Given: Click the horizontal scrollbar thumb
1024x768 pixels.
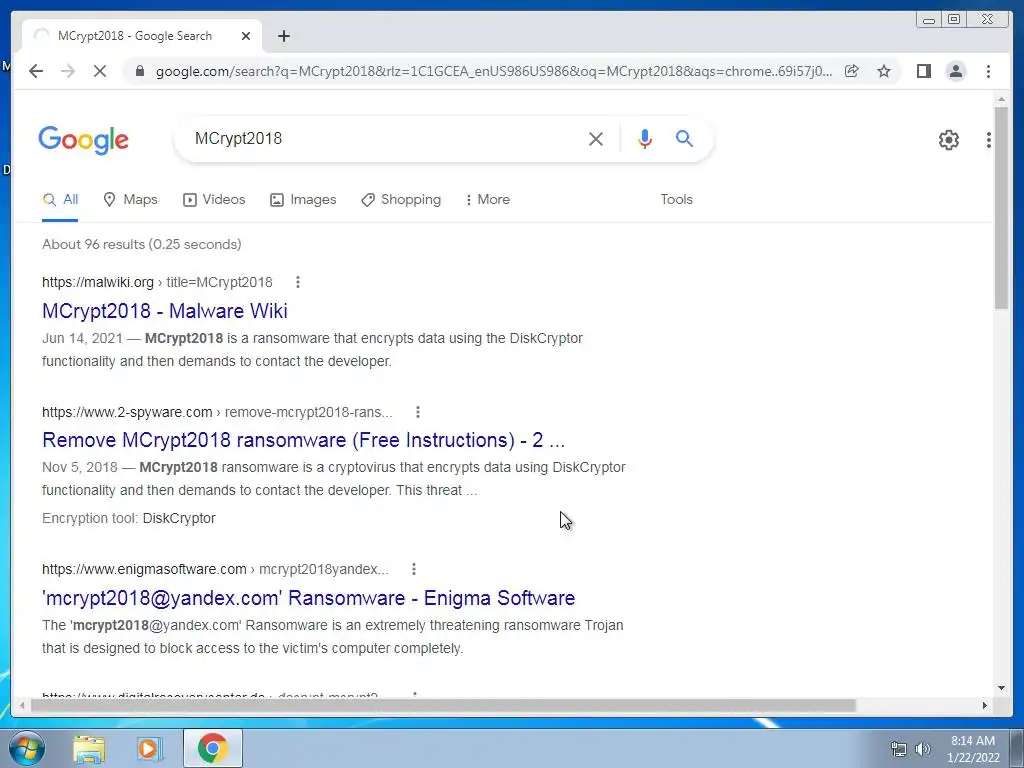Looking at the screenshot, I should [443, 705].
